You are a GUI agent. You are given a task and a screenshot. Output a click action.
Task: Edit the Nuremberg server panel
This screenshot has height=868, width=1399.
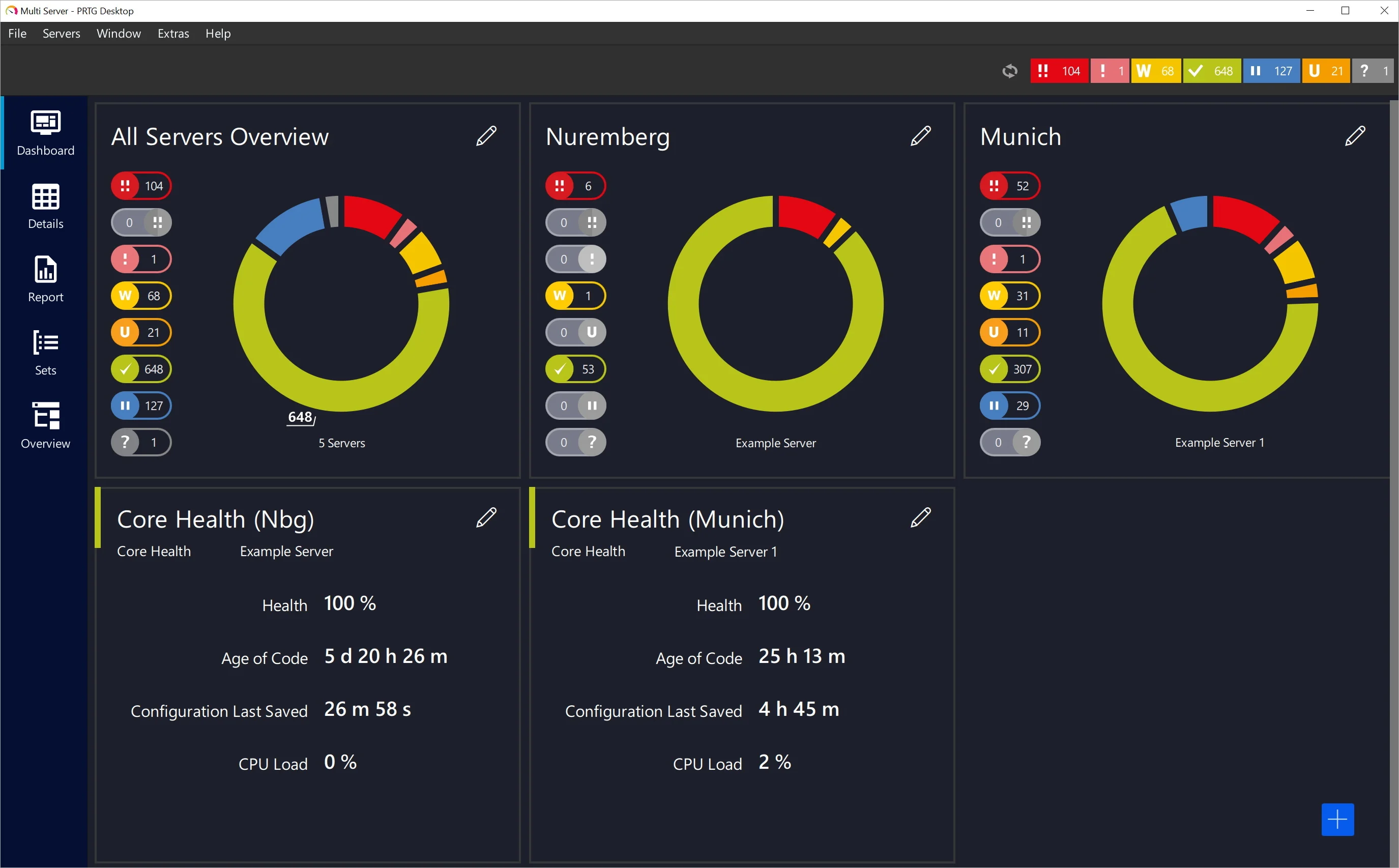point(920,135)
